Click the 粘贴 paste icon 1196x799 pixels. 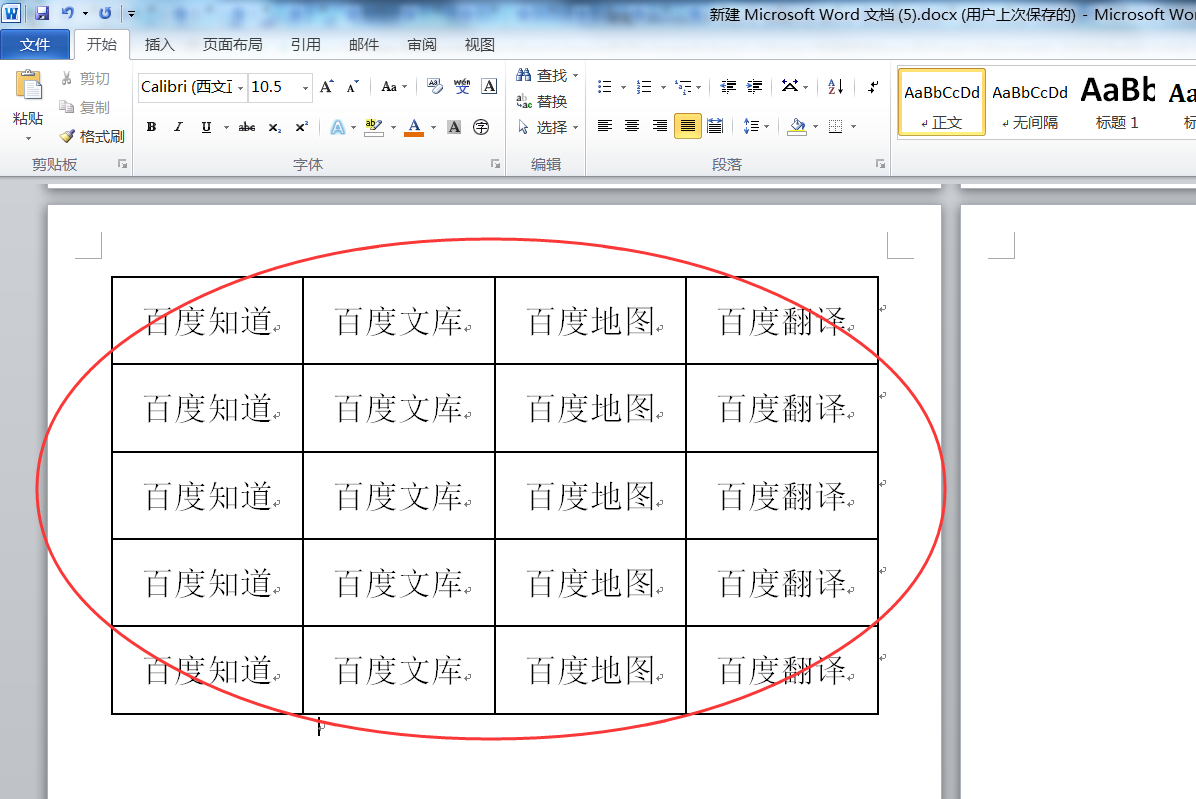coord(28,85)
